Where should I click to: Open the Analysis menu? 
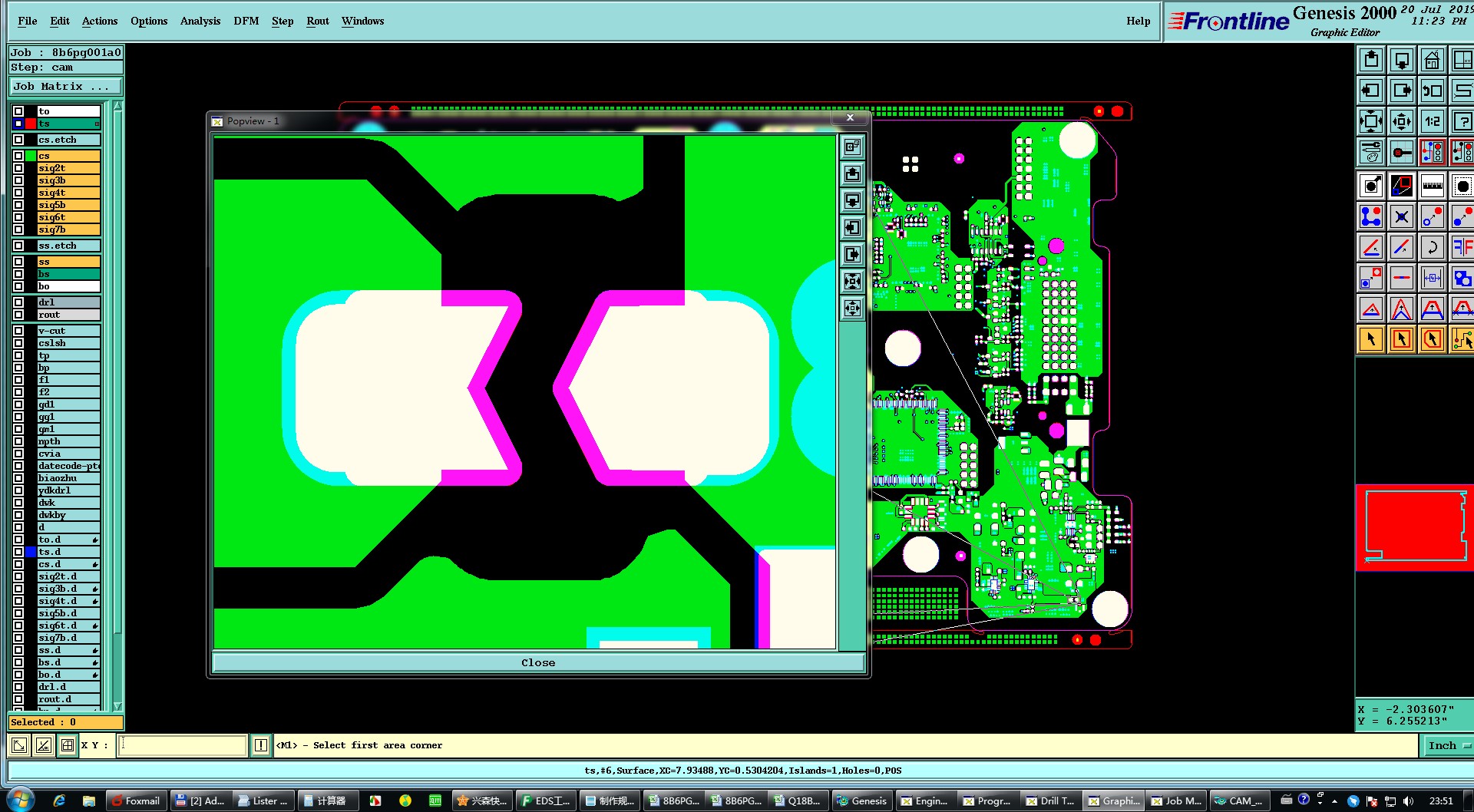(200, 21)
